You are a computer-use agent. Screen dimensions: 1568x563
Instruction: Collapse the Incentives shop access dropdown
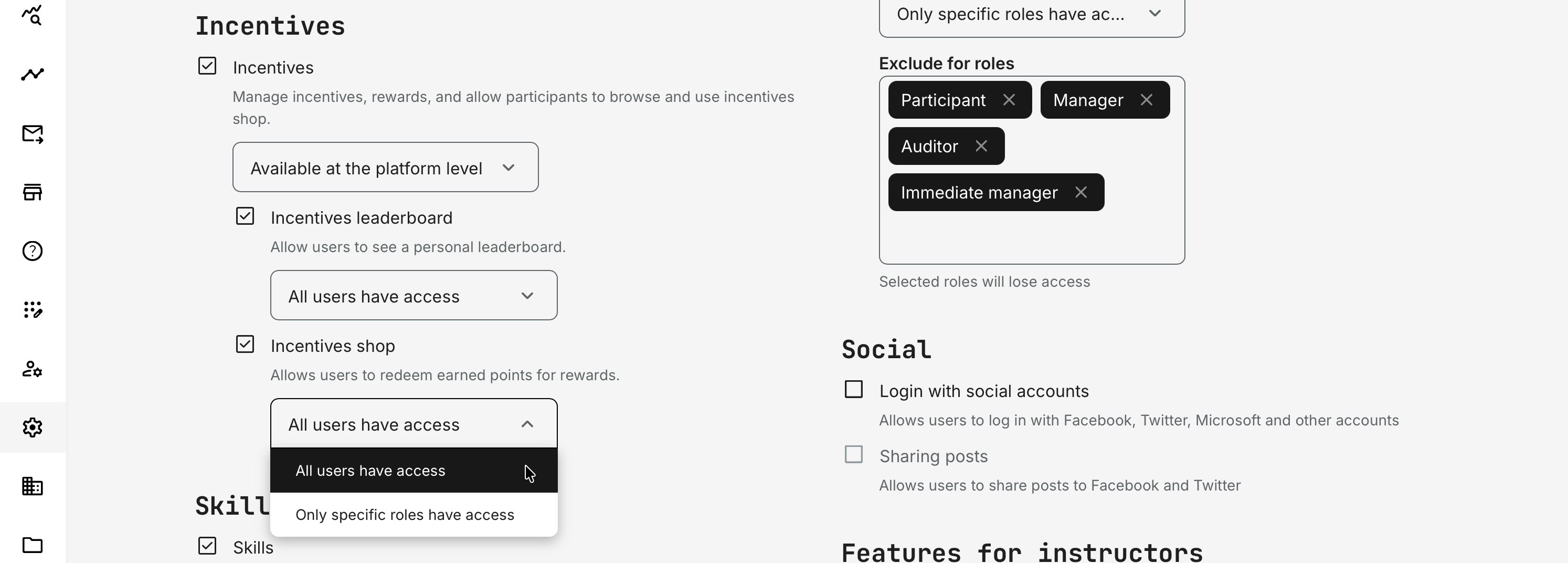click(x=414, y=423)
